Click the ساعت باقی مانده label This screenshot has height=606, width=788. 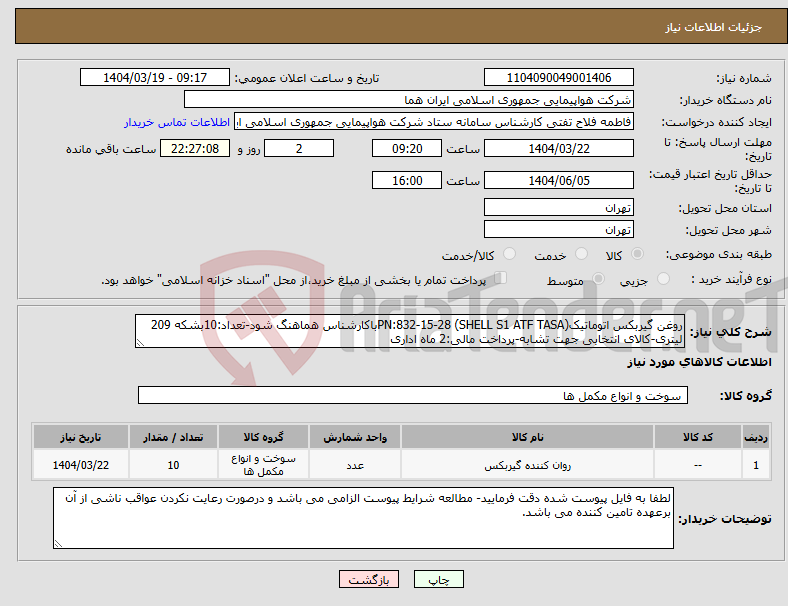(x=111, y=150)
